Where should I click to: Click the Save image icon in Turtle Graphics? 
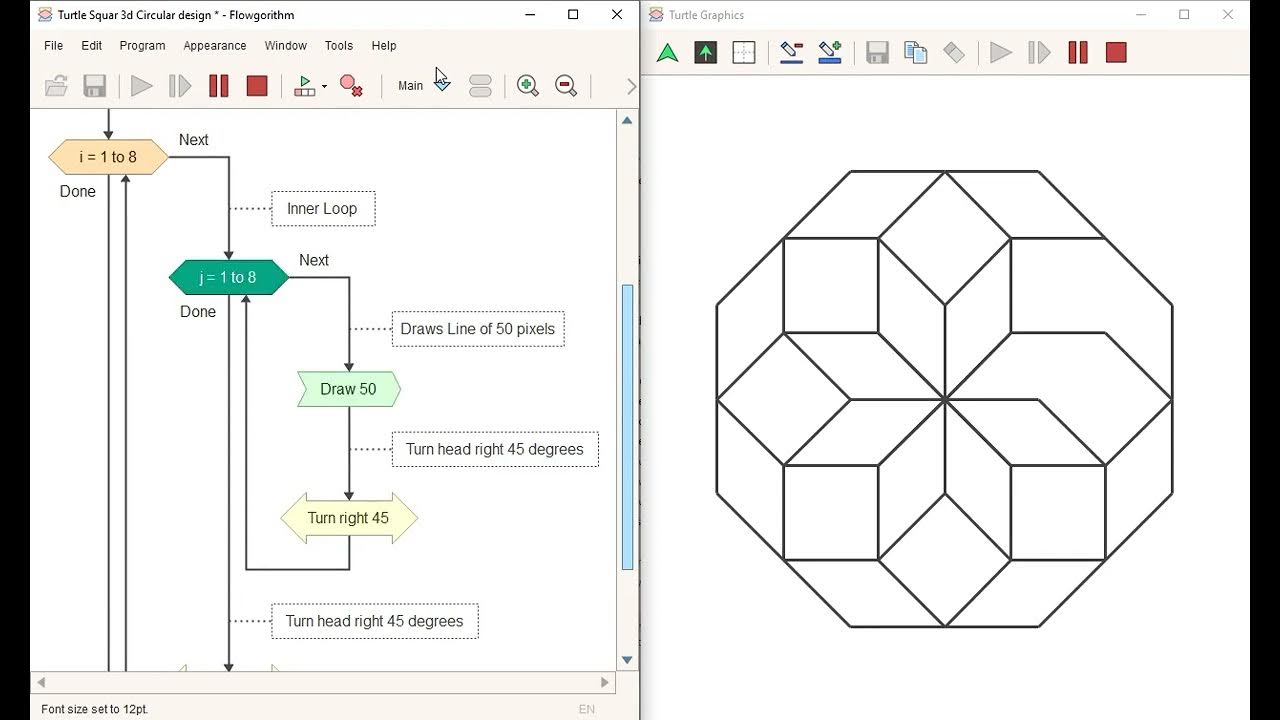pyautogui.click(x=877, y=53)
